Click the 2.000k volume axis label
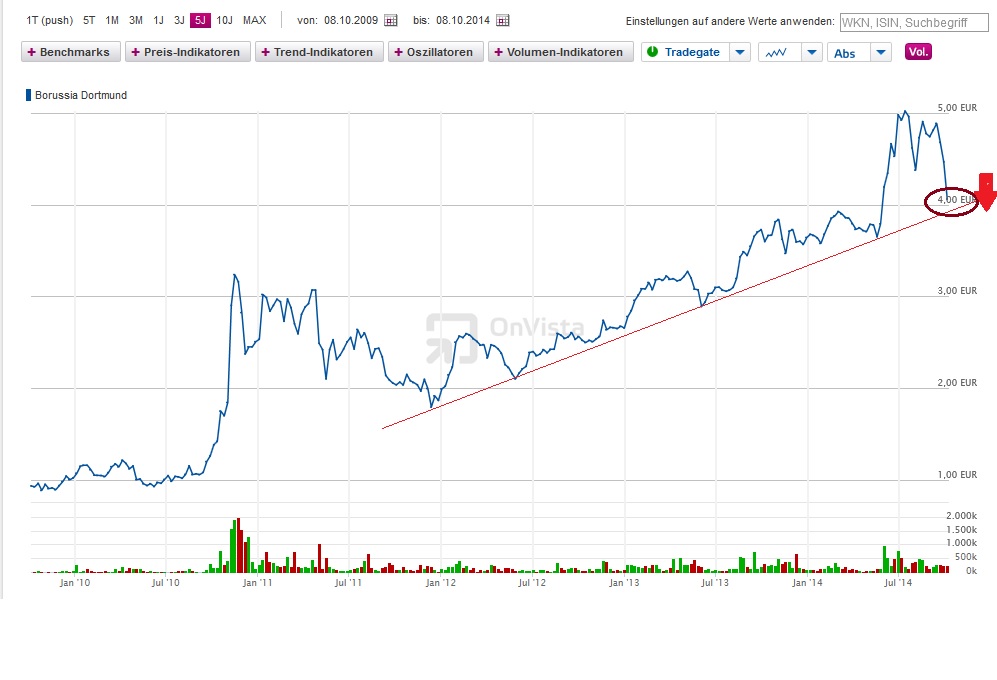This screenshot has width=997, height=680. point(961,515)
